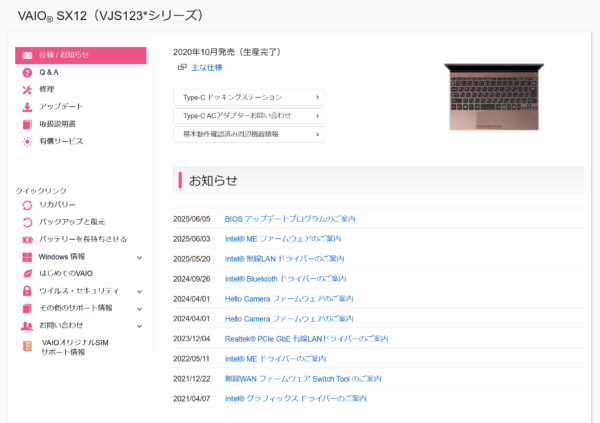Viewport: 600px width, 423px height.
Task: Click the 基本動作確認済み周辺機器情報 button
Action: click(248, 134)
